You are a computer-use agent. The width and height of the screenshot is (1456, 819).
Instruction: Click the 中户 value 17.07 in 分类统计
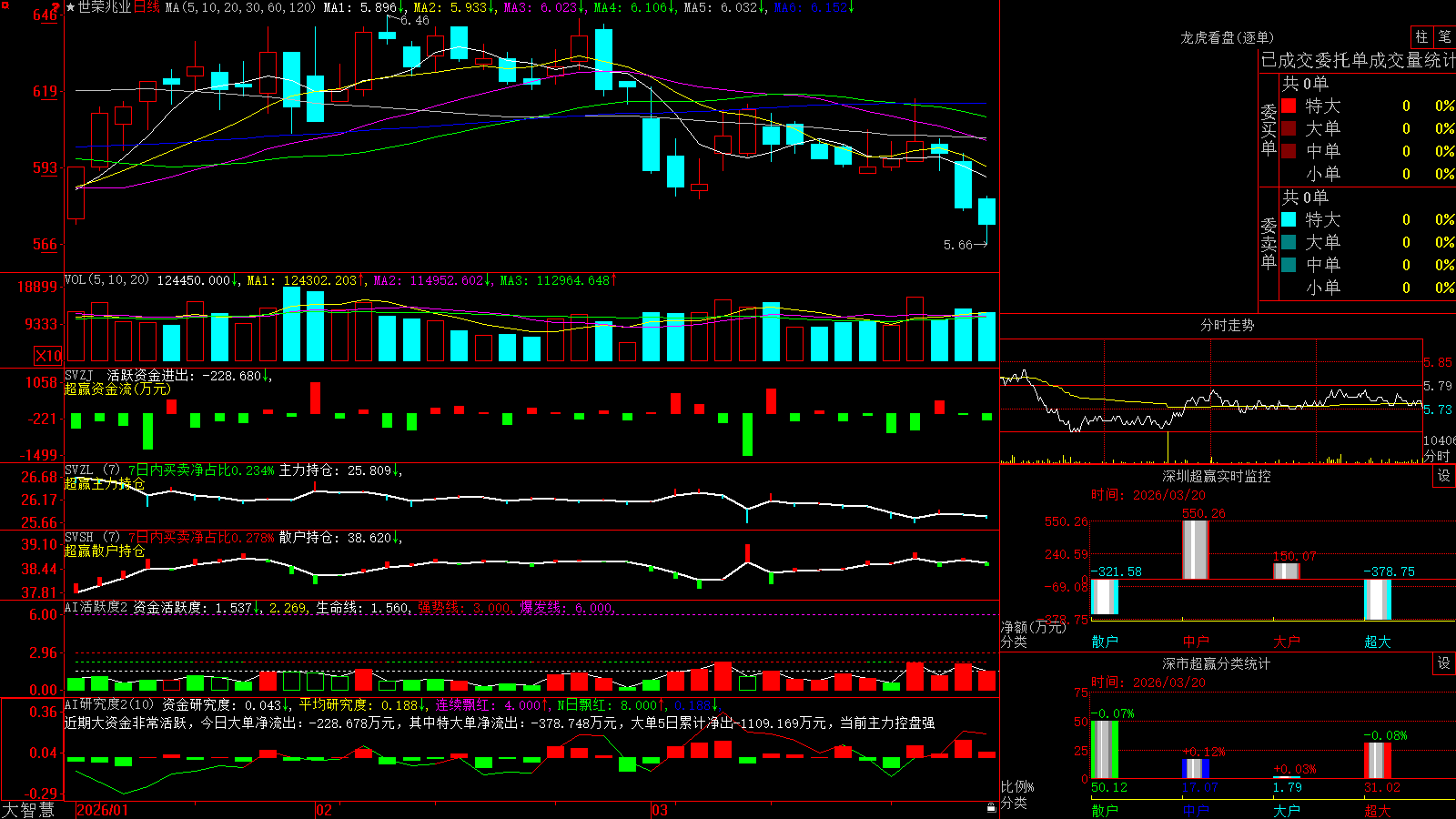point(1200,787)
